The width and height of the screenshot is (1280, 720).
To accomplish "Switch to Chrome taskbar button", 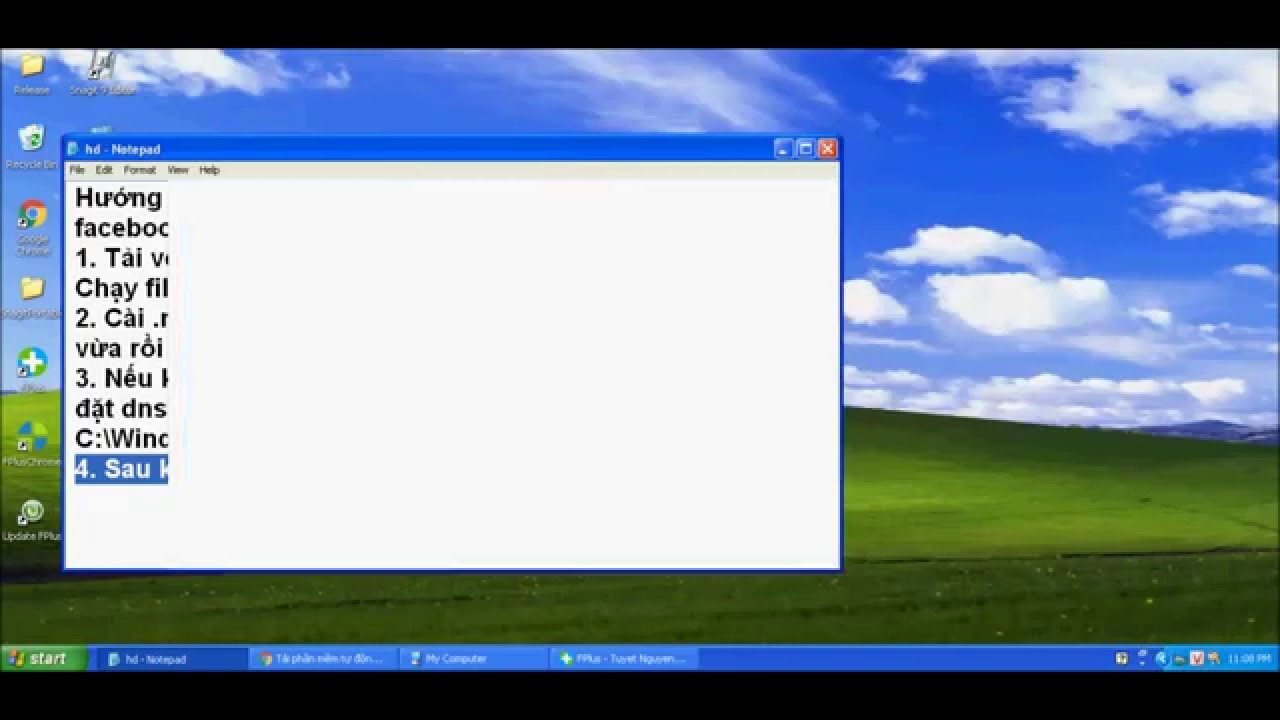I will (324, 659).
